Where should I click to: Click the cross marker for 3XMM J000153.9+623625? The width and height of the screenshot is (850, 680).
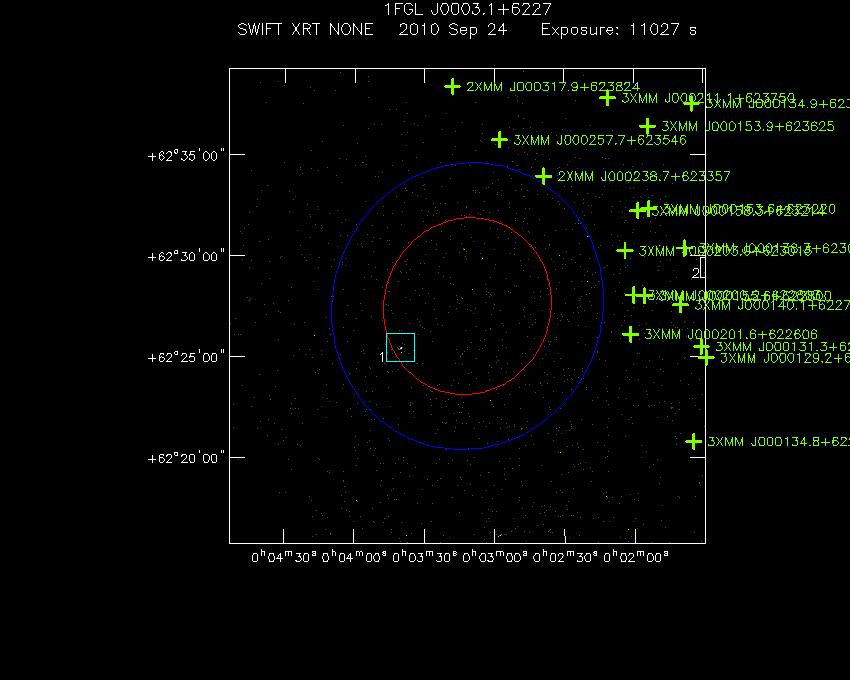pyautogui.click(x=647, y=126)
